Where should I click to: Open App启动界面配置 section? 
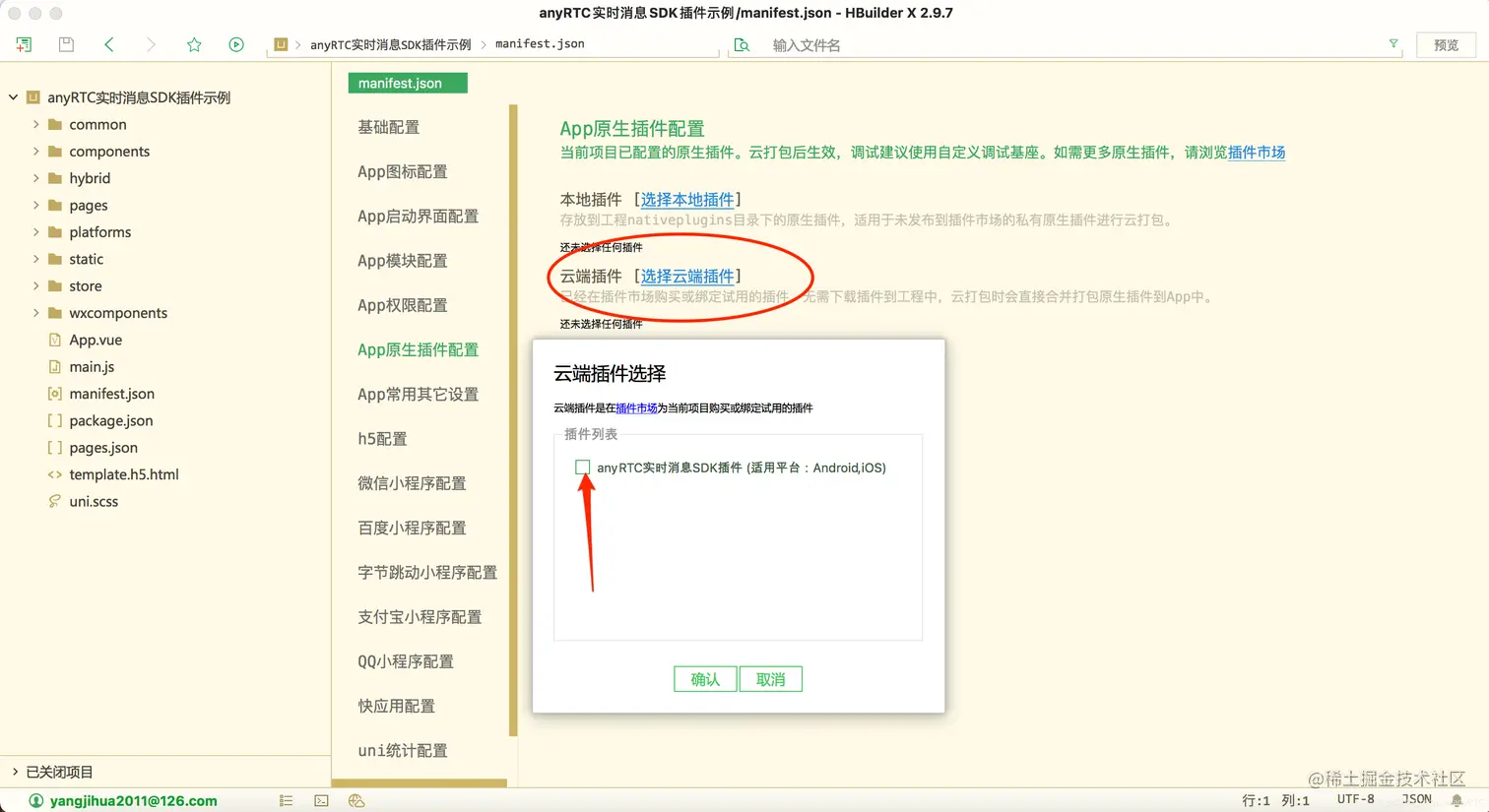pos(419,217)
